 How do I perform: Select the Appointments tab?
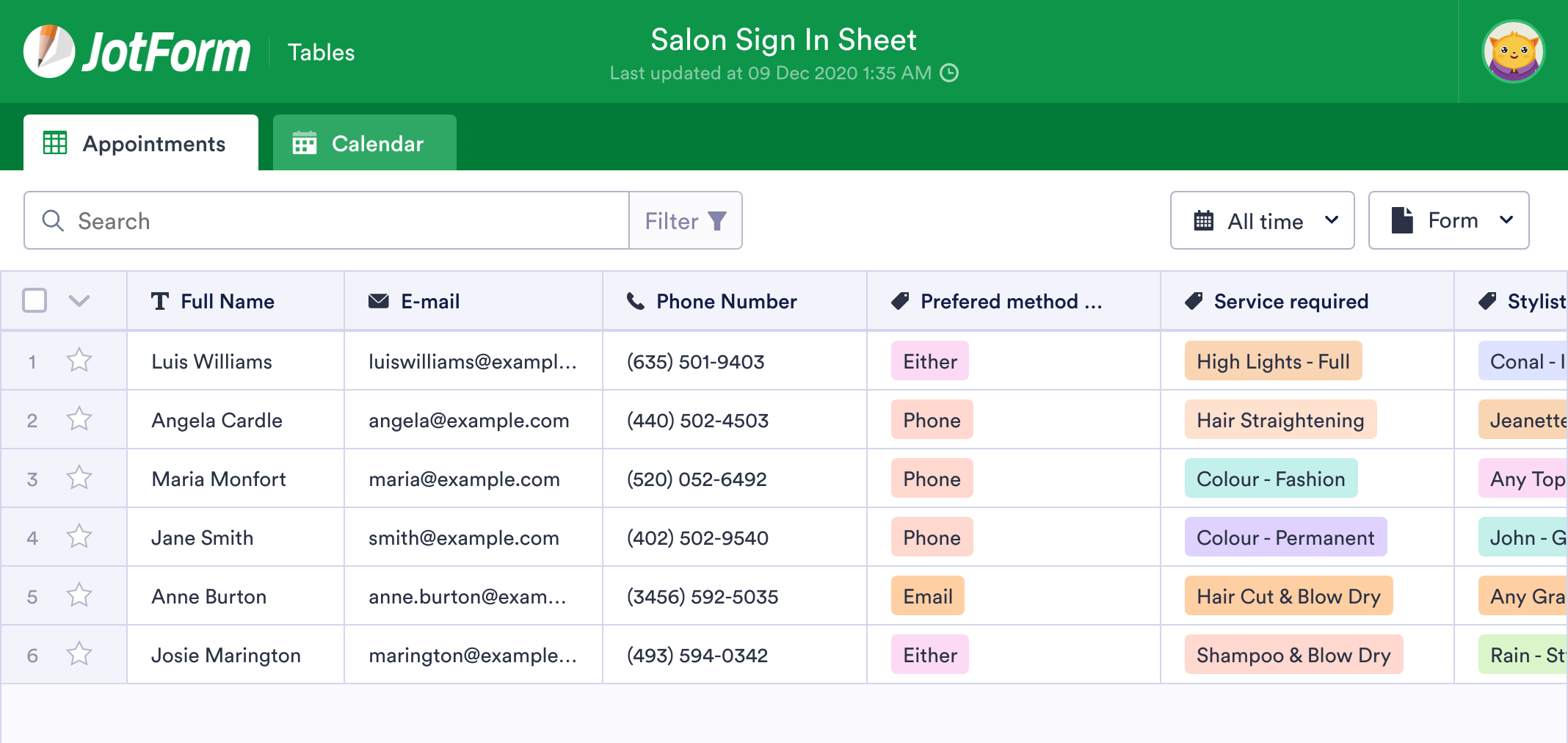(x=141, y=143)
